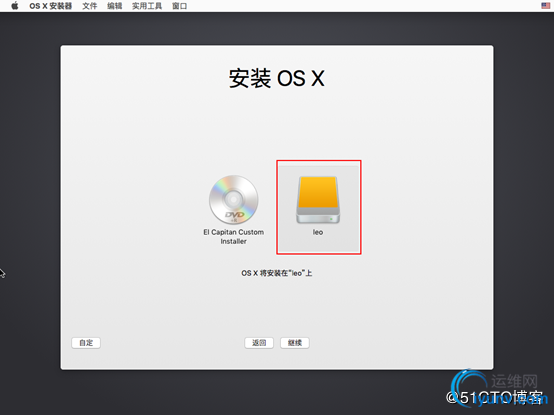Select the El Capitan Custom Installer DVD icon
554x415 pixels.
click(x=234, y=199)
